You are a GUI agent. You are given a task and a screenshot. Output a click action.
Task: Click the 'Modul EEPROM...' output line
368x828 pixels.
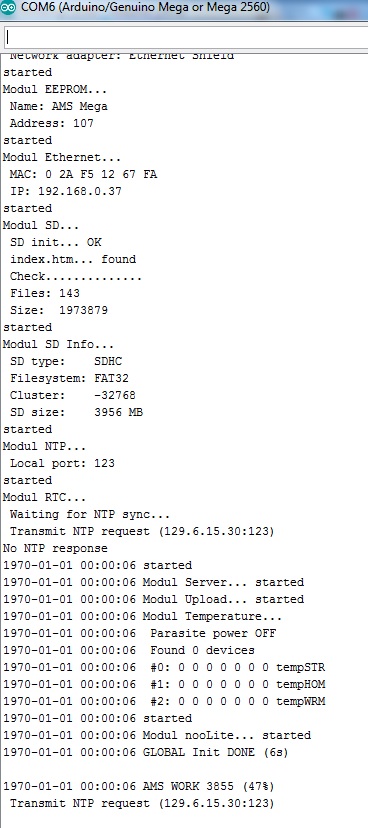[x=55, y=89]
